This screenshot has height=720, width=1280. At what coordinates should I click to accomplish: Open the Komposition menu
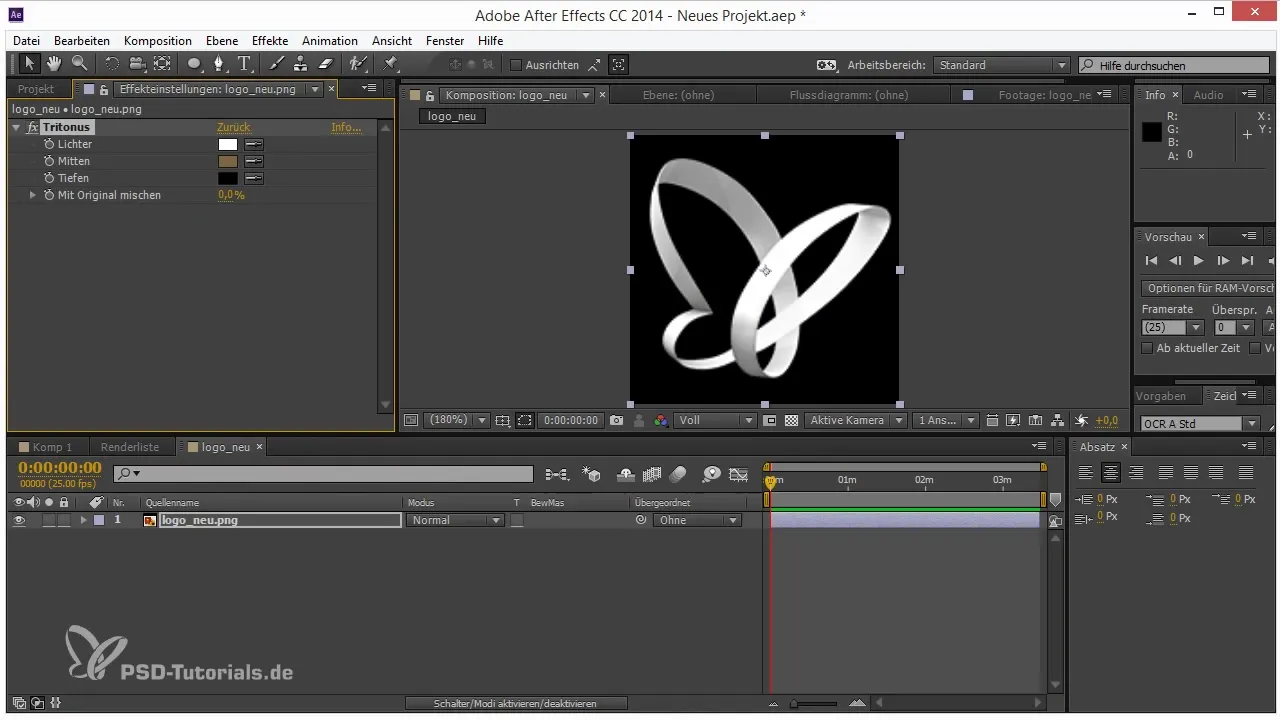pos(158,41)
